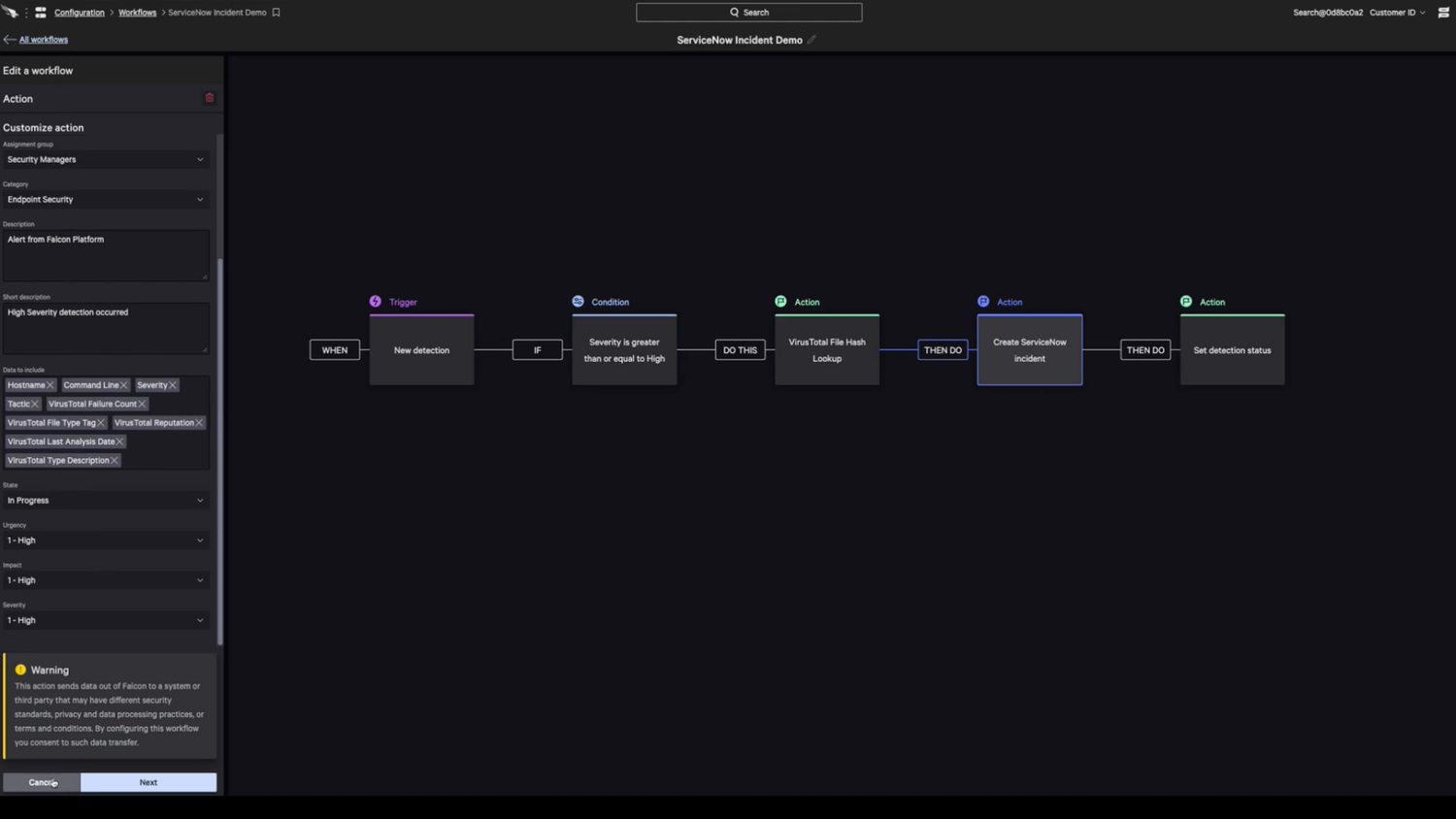Click the ServiceNow Incident Demo title
The height and width of the screenshot is (819, 1456).
click(740, 40)
